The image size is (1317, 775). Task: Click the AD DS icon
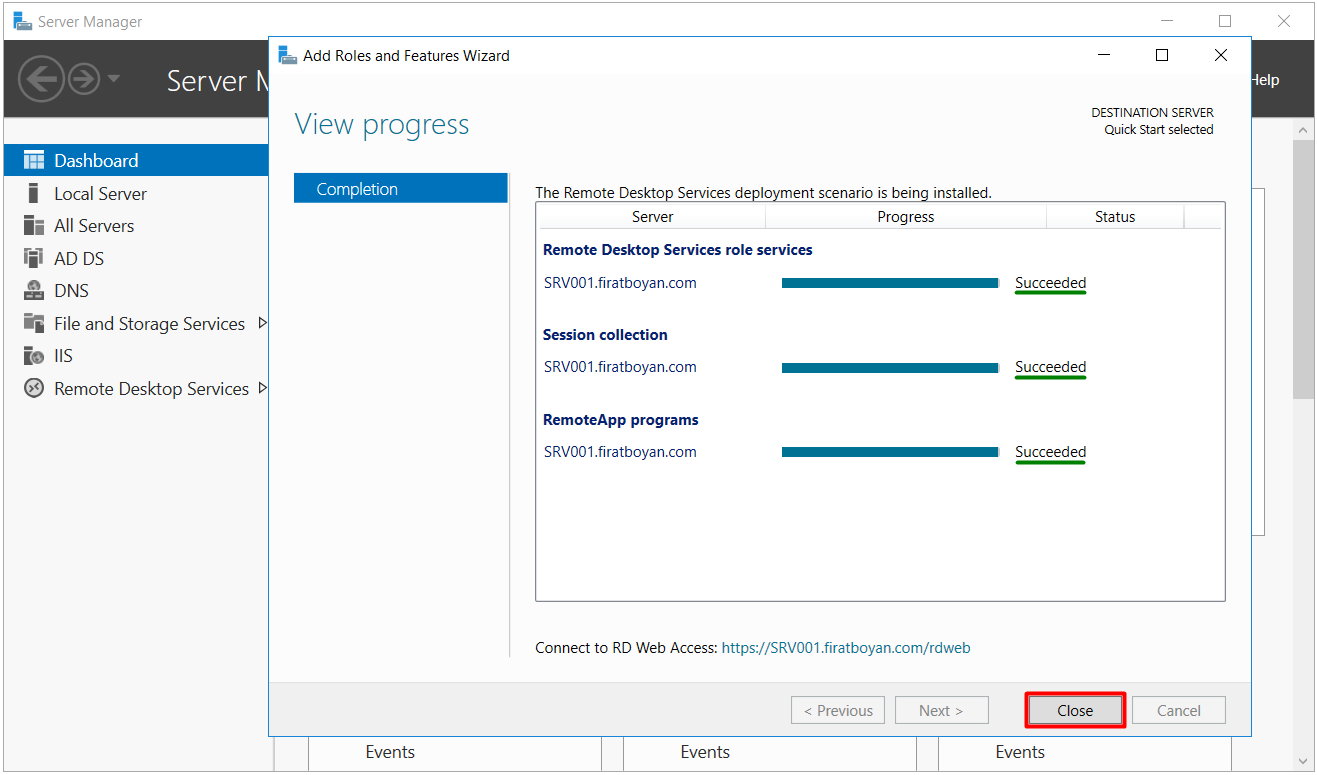click(x=34, y=258)
